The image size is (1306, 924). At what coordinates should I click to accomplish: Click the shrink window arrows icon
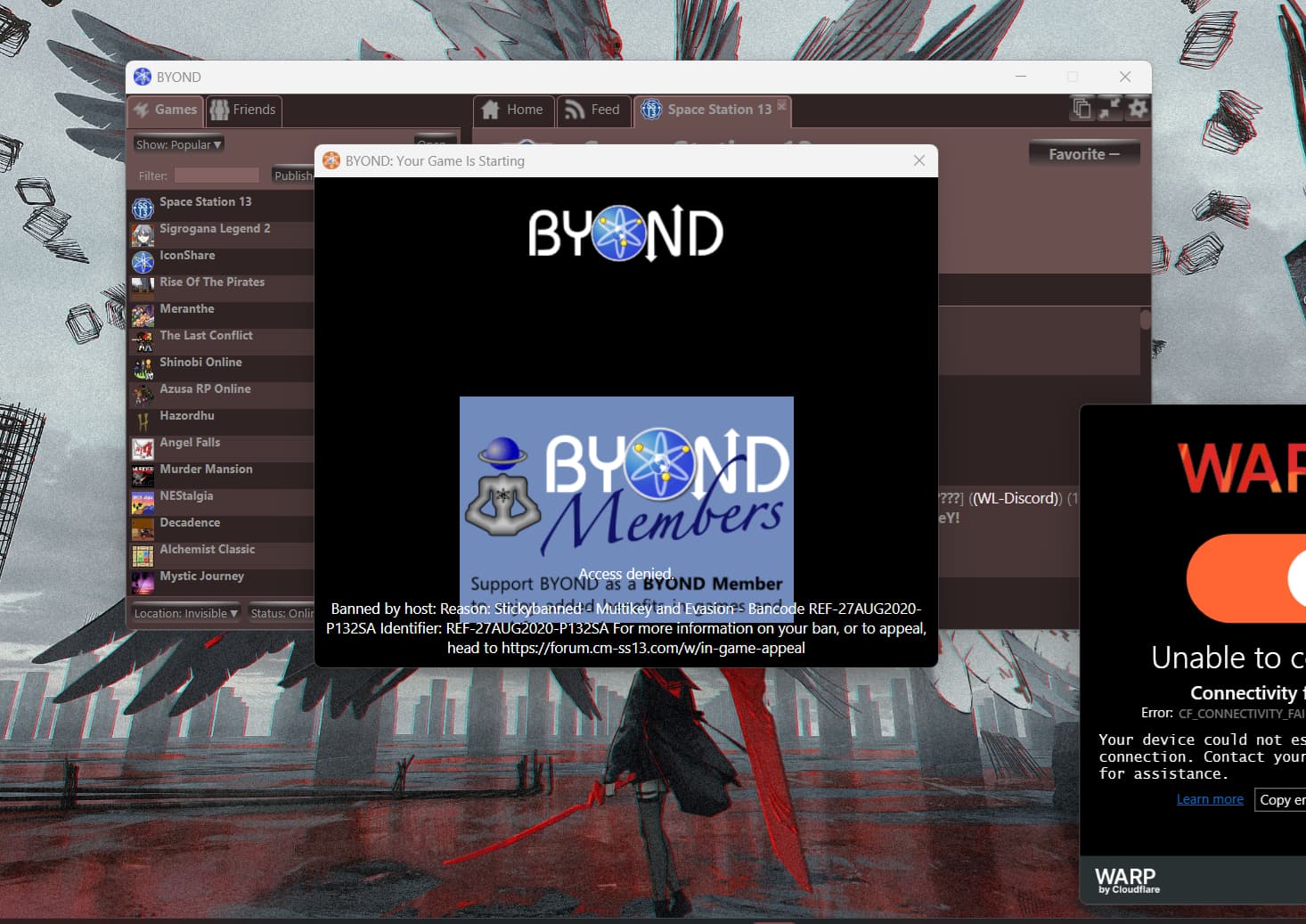(x=1110, y=109)
